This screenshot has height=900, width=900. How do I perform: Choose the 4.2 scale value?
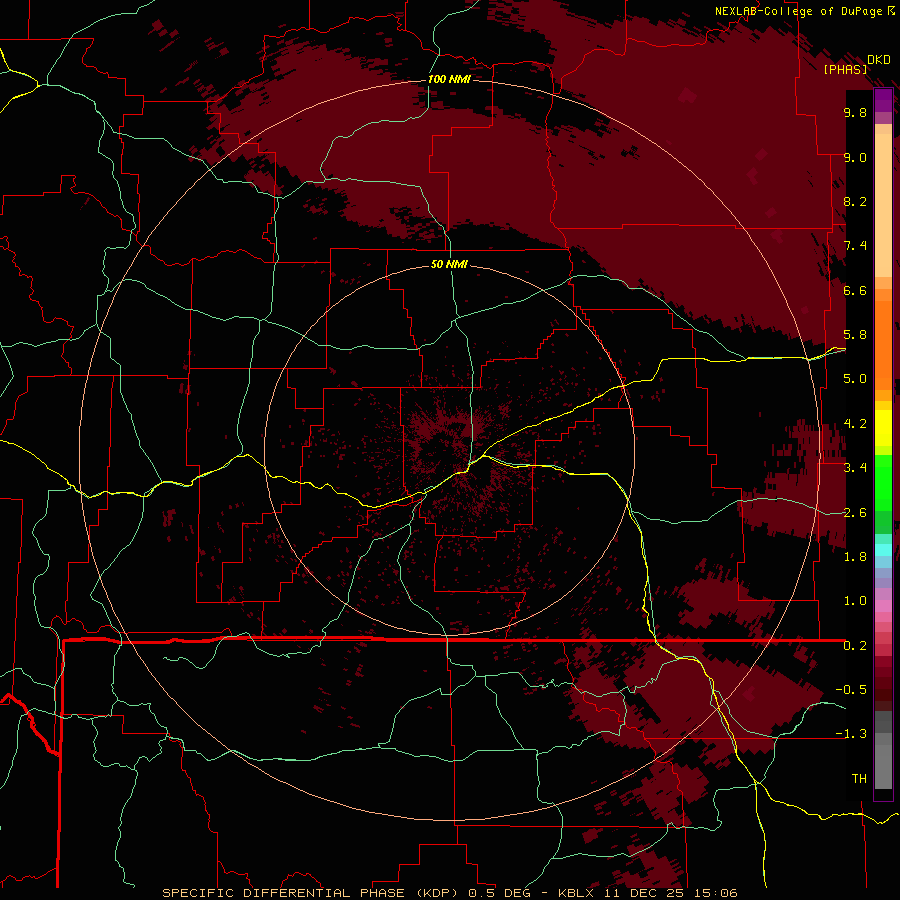coord(855,424)
